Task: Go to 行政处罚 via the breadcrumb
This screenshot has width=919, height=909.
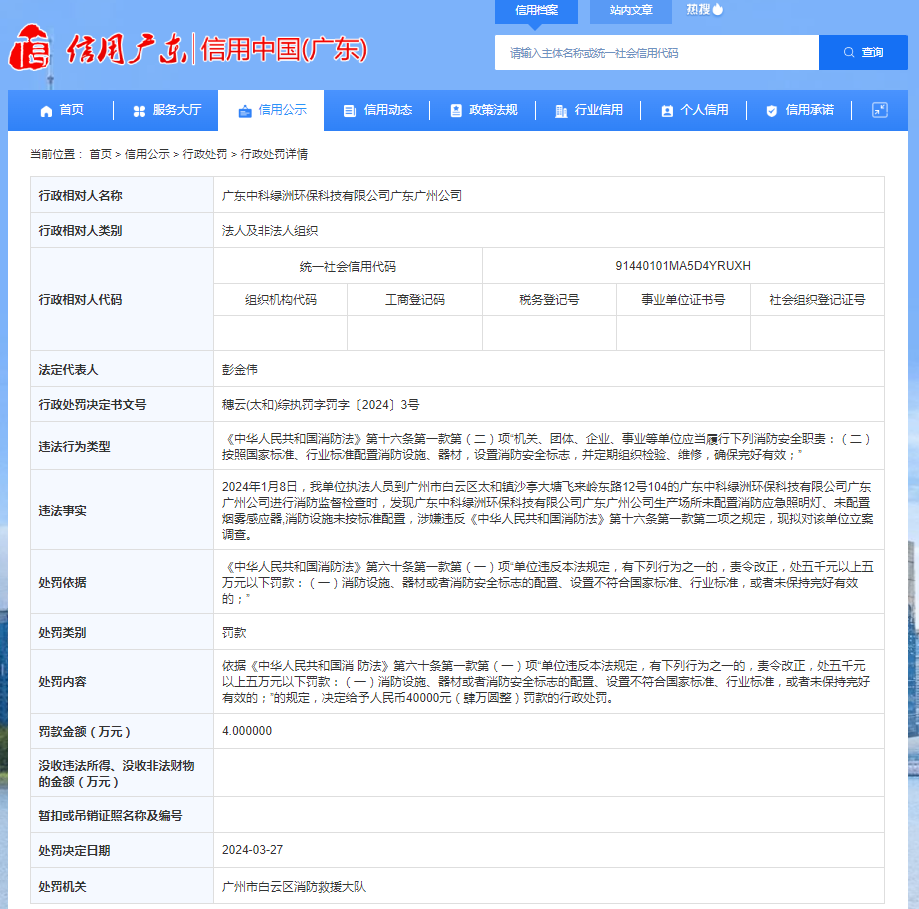Action: pyautogui.click(x=205, y=154)
